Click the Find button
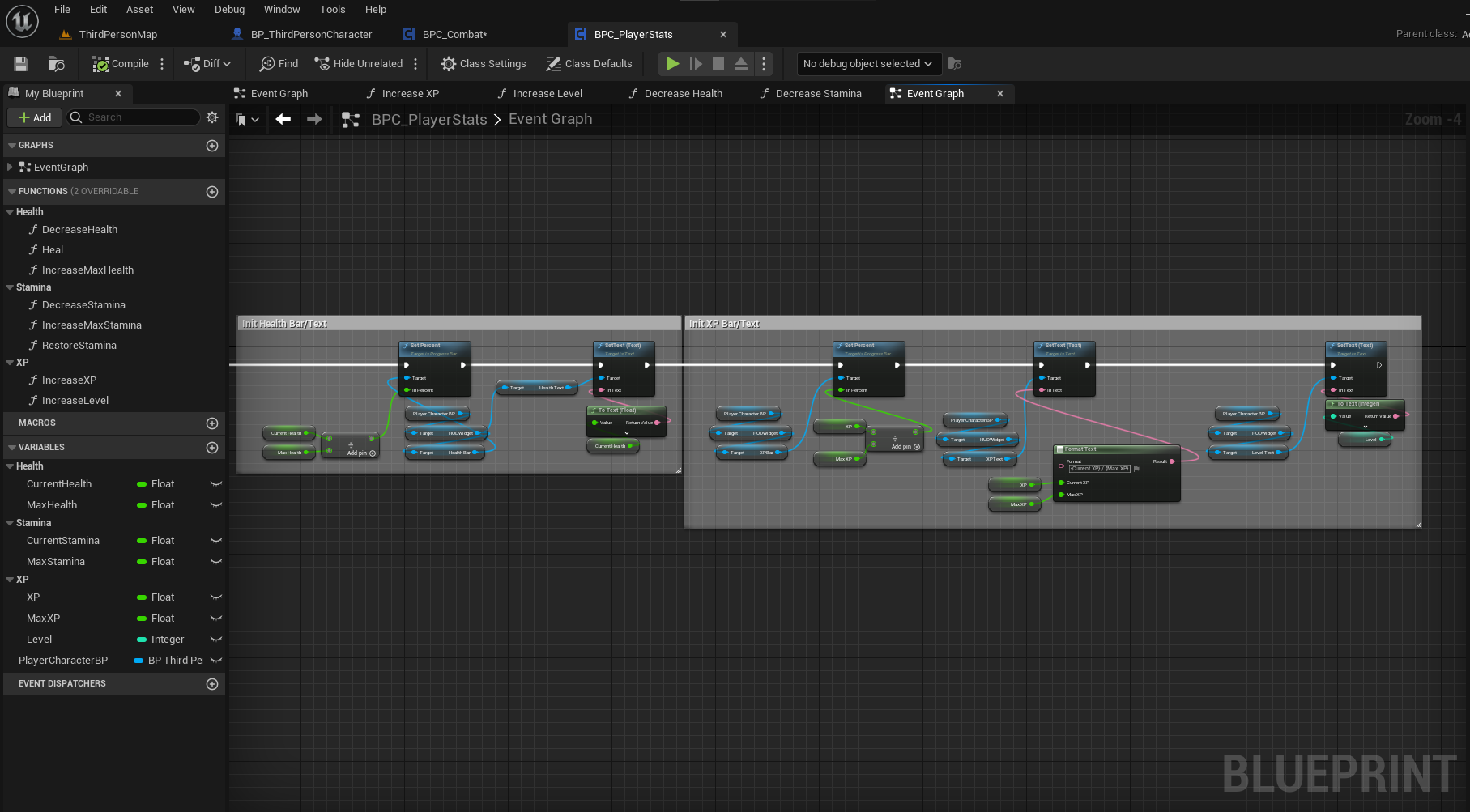1470x812 pixels. coord(279,64)
